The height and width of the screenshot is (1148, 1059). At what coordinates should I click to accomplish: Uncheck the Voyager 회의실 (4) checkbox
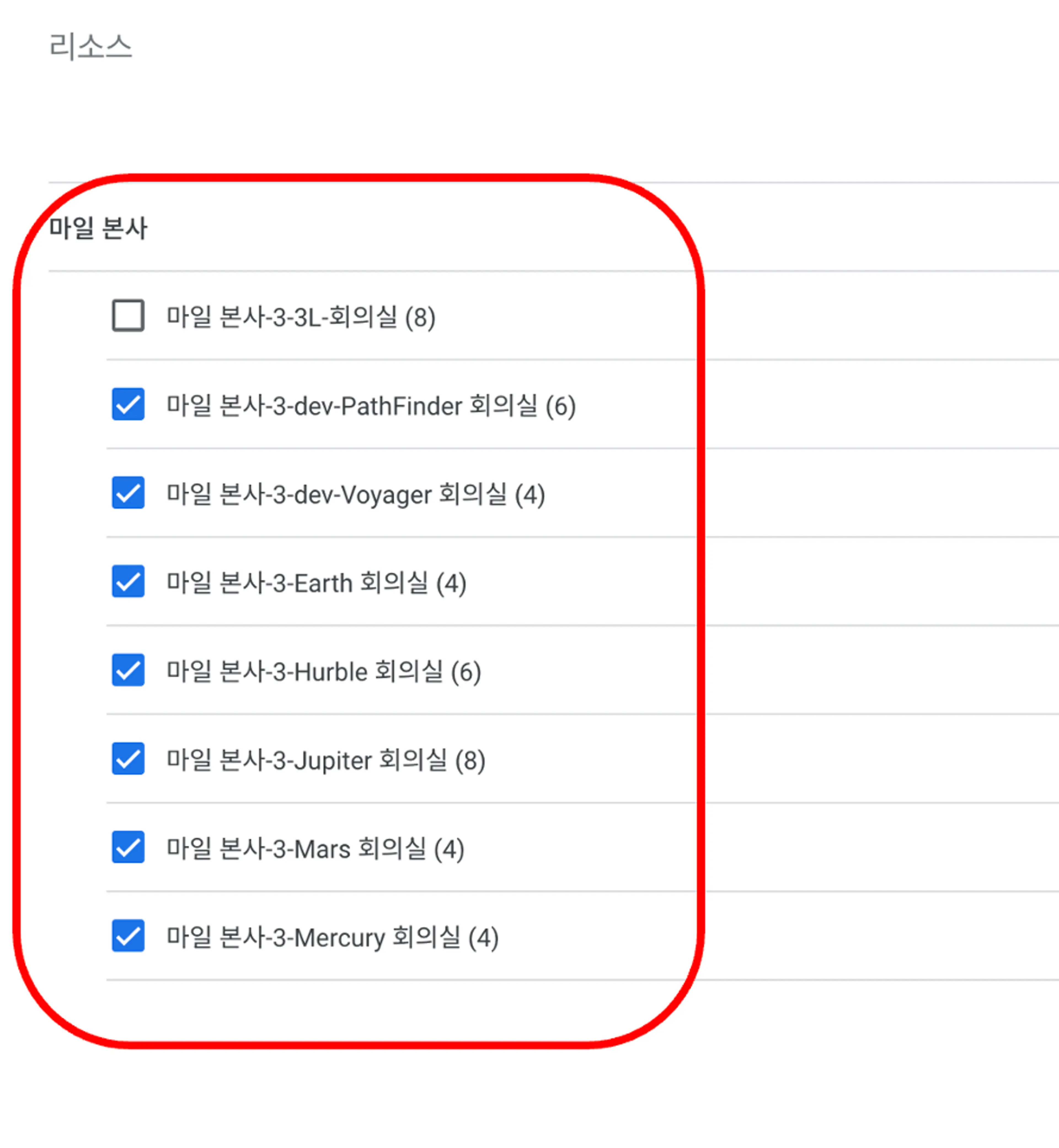[x=128, y=492]
